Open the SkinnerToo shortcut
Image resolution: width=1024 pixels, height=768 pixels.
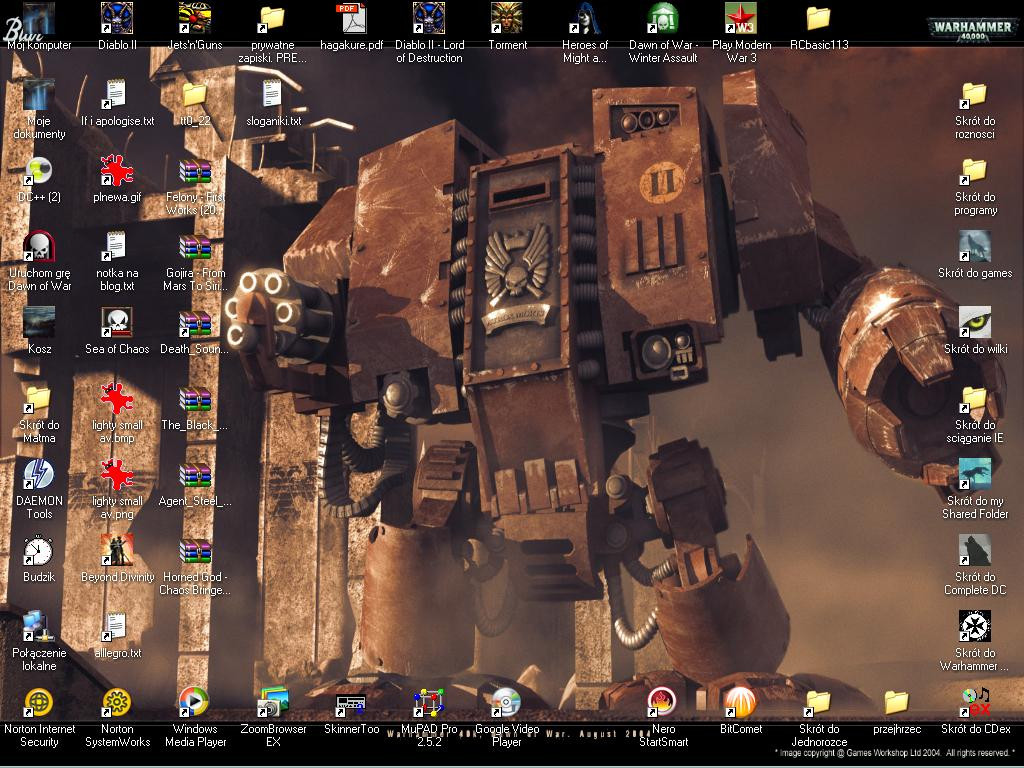351,703
